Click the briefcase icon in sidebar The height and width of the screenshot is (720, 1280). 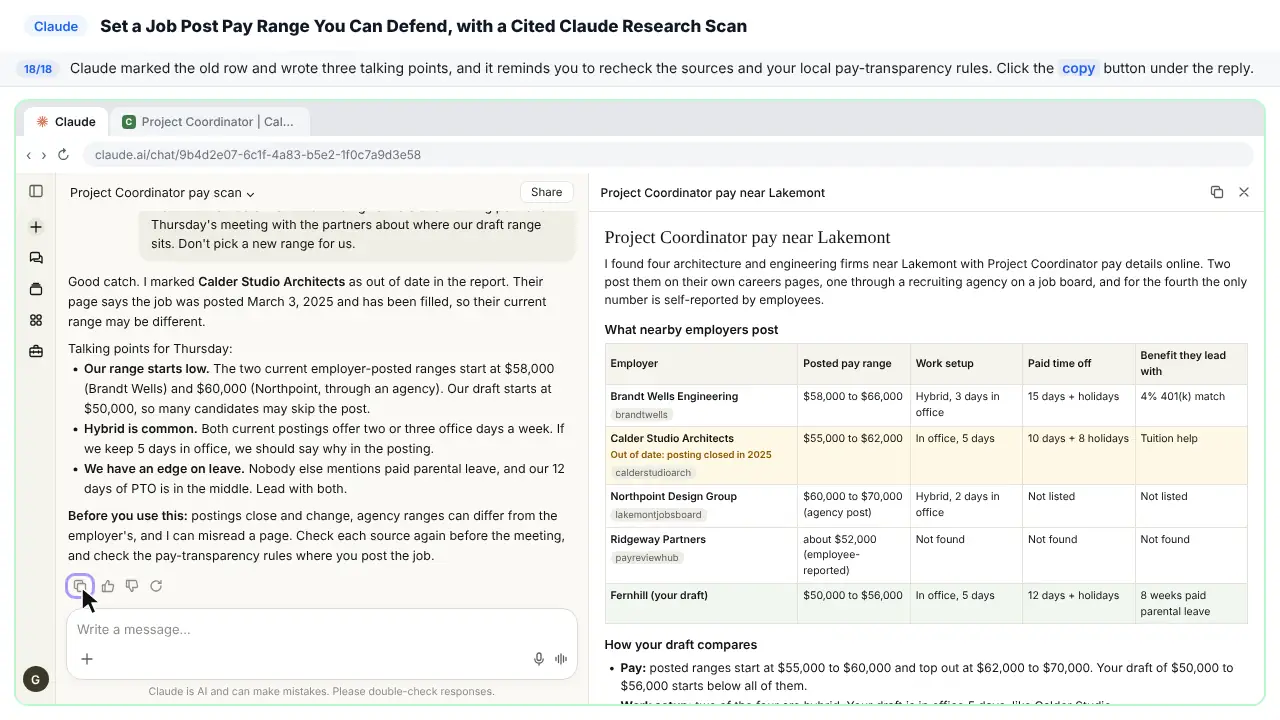36,351
